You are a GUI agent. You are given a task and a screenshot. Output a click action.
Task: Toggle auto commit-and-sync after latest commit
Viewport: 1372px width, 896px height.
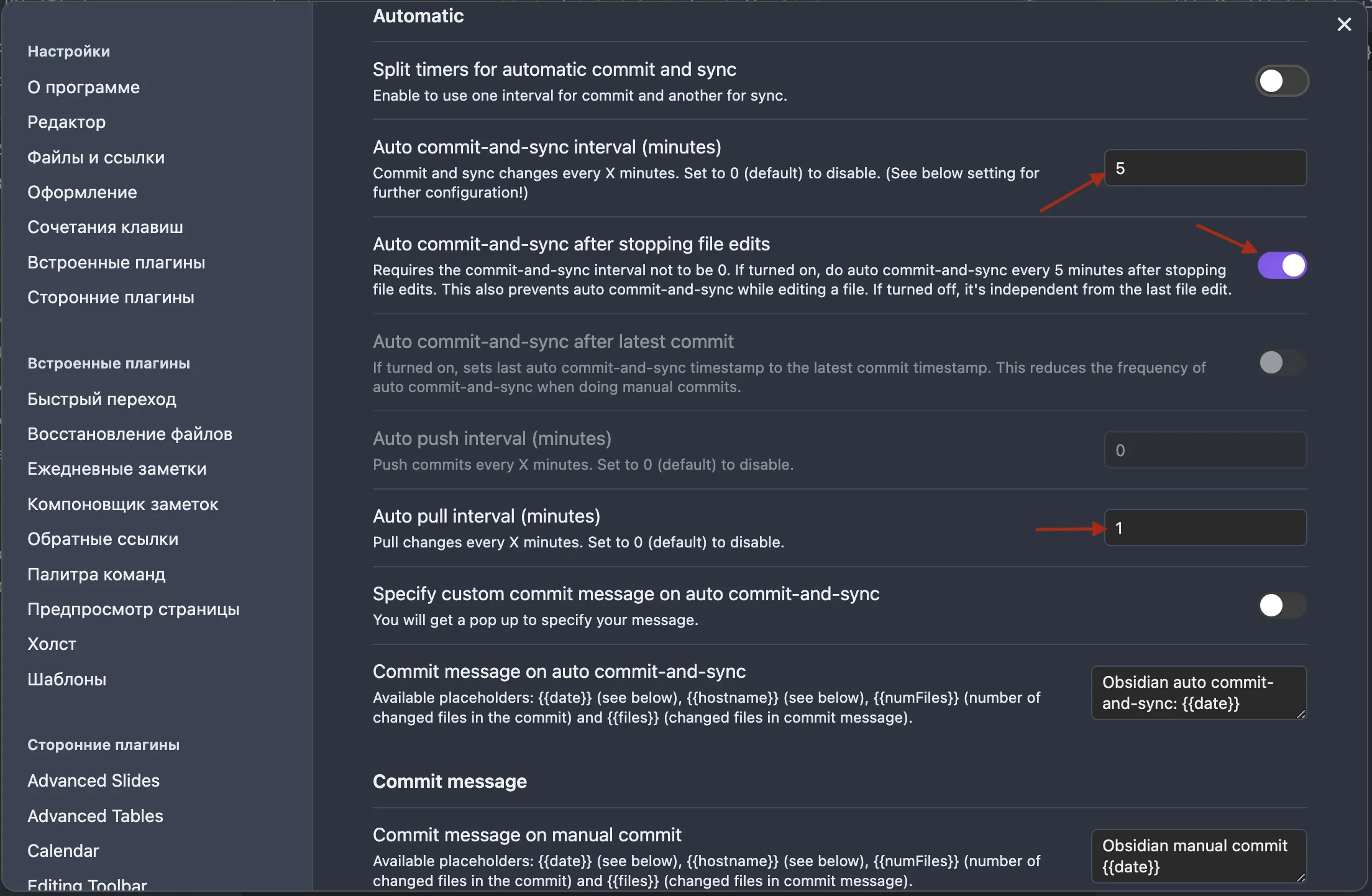tap(1281, 362)
